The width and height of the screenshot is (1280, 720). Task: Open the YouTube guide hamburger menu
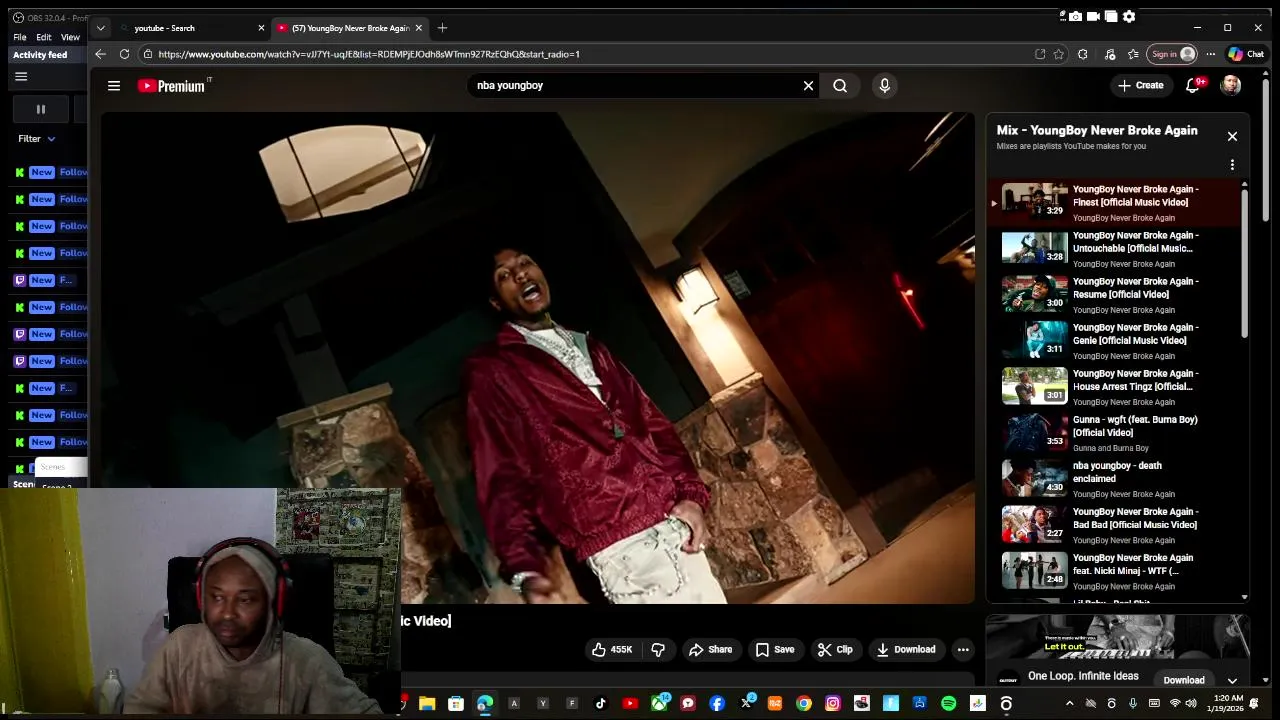click(114, 86)
